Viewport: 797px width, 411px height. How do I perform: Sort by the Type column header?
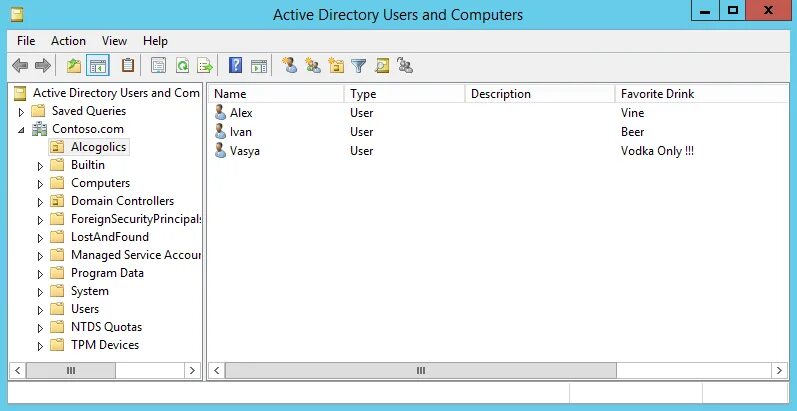pos(405,94)
